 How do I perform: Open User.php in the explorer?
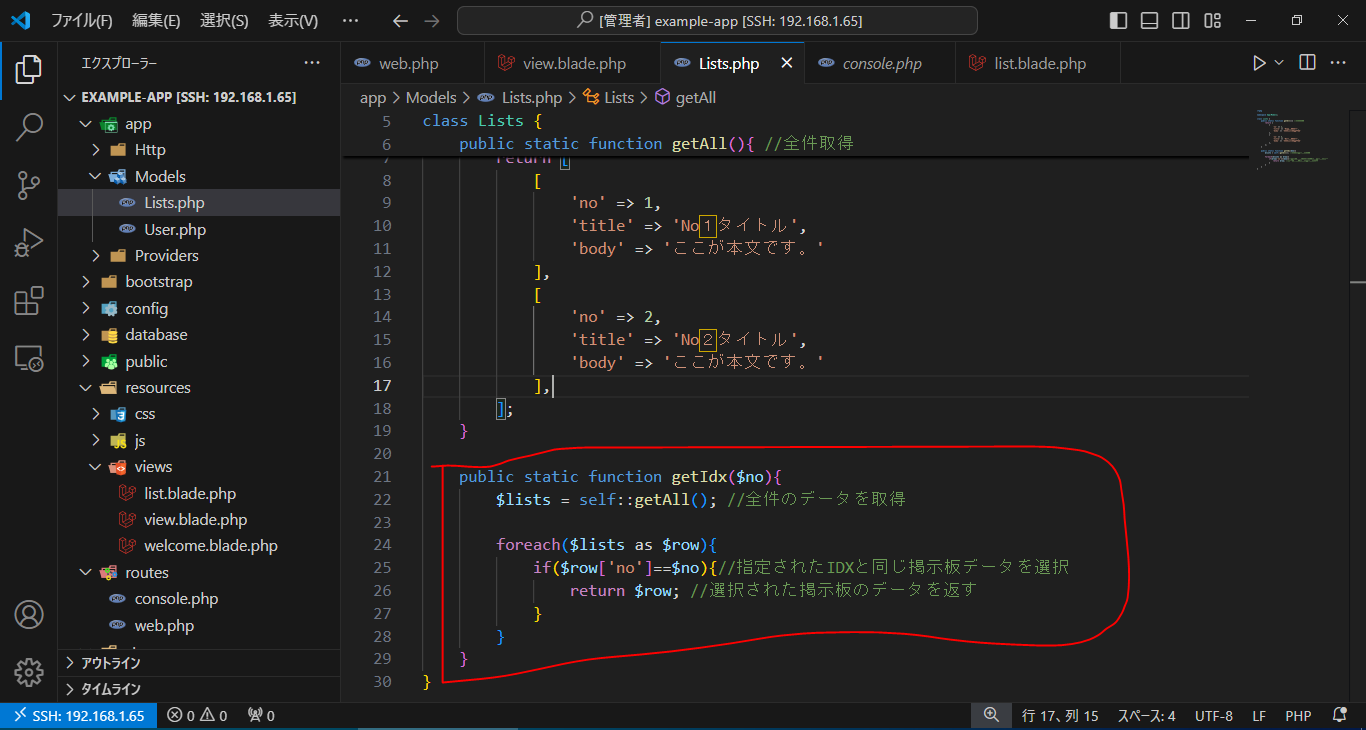[199, 229]
